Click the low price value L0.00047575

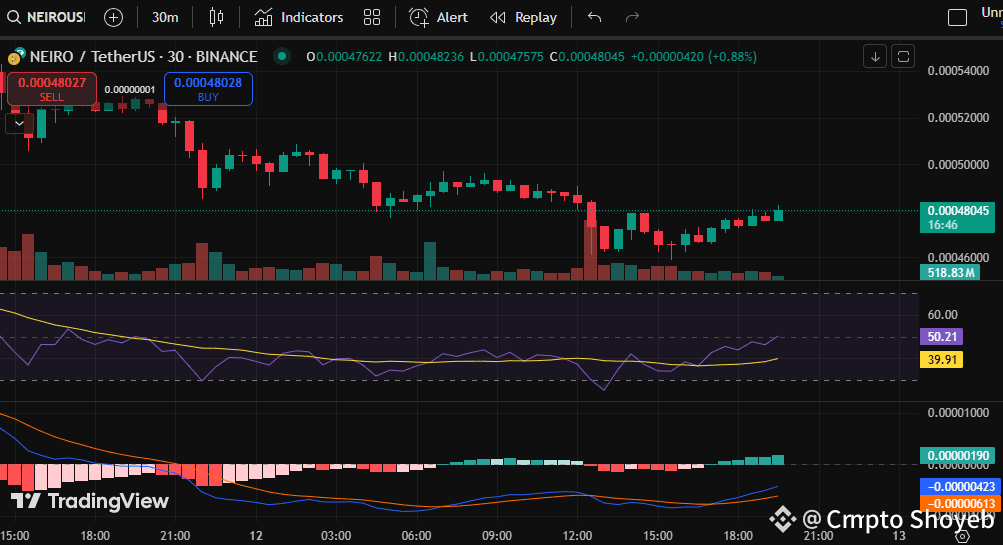pos(507,57)
